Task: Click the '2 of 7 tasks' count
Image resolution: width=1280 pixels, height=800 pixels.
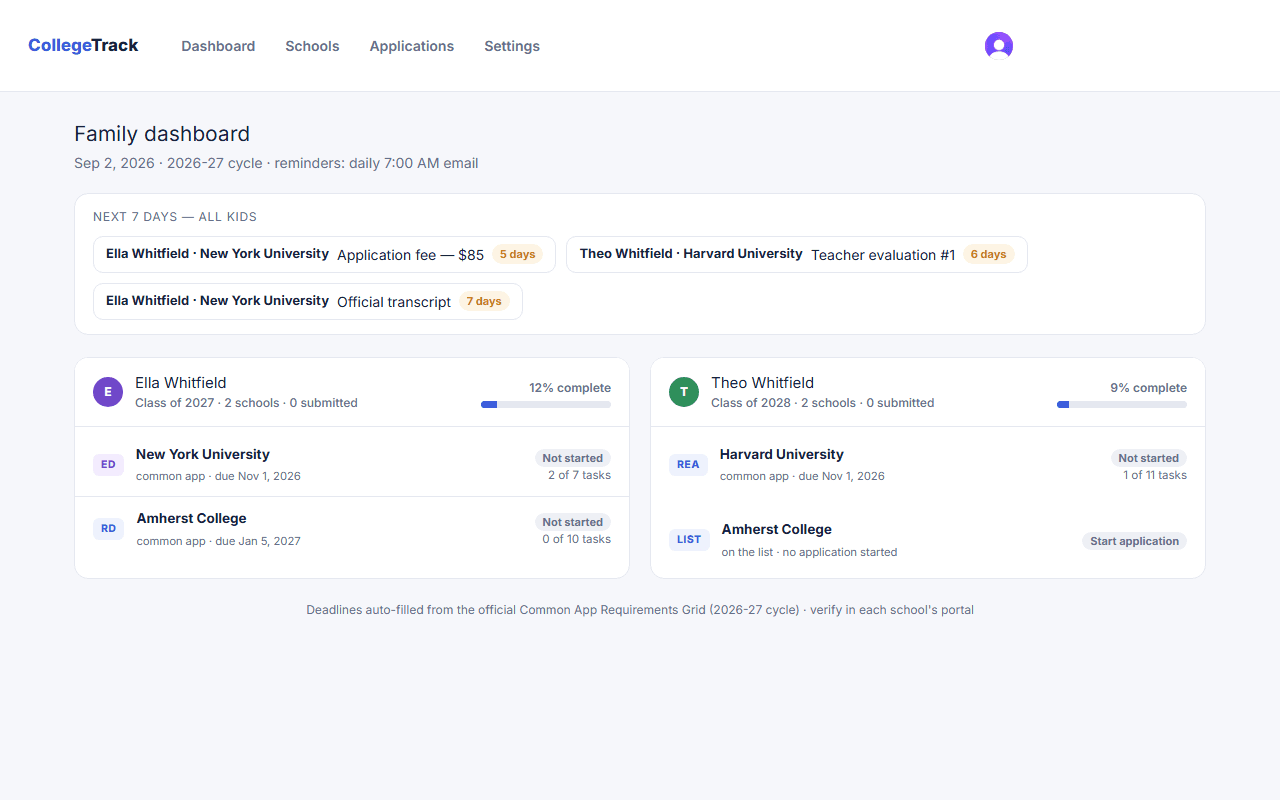Action: tap(579, 475)
